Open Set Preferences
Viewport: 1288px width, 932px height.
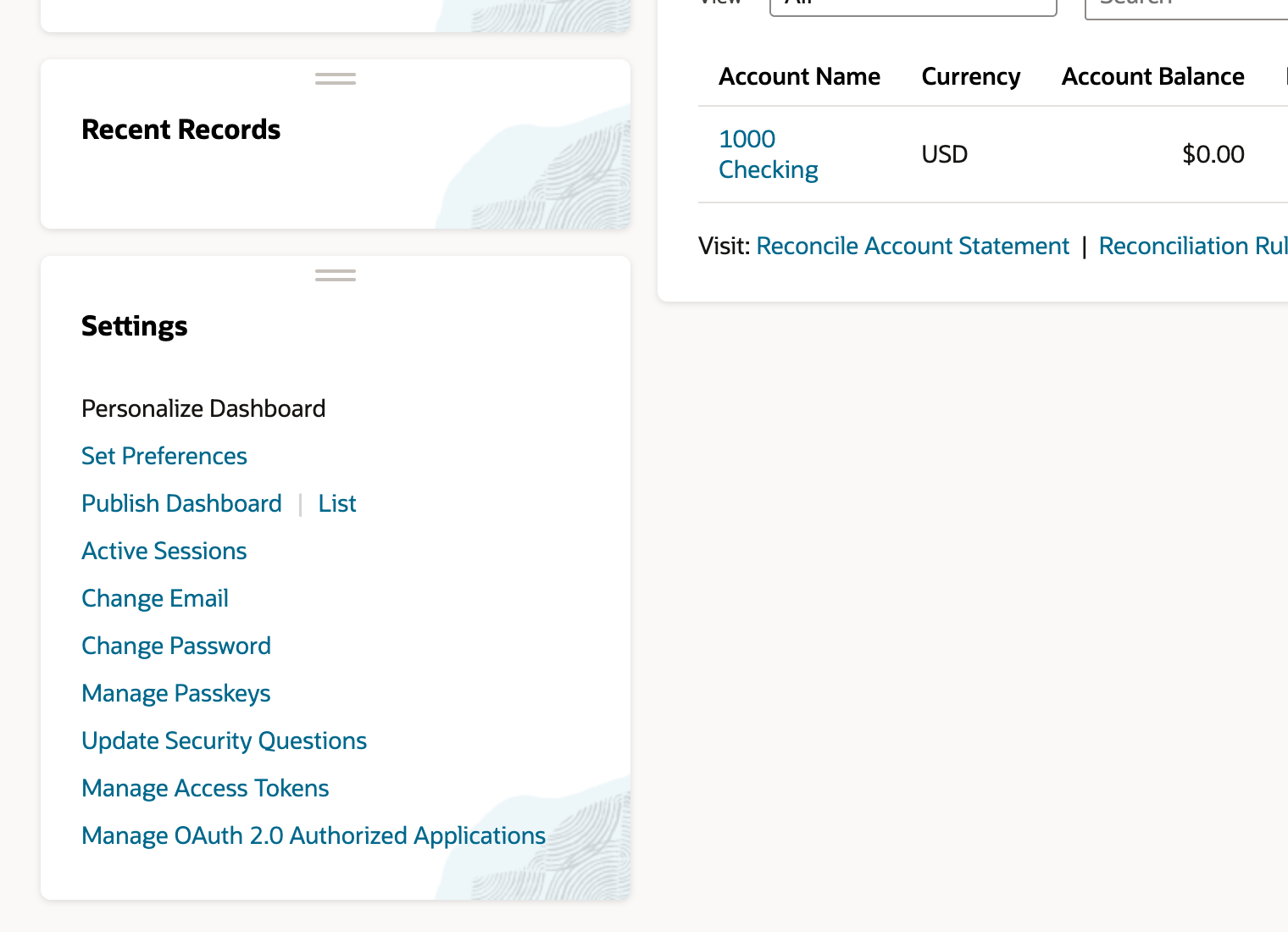tap(164, 456)
